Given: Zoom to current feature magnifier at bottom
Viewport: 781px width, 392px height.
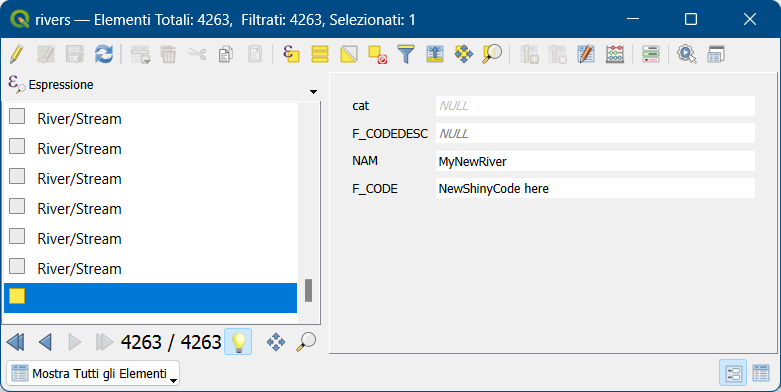Looking at the screenshot, I should tap(306, 342).
